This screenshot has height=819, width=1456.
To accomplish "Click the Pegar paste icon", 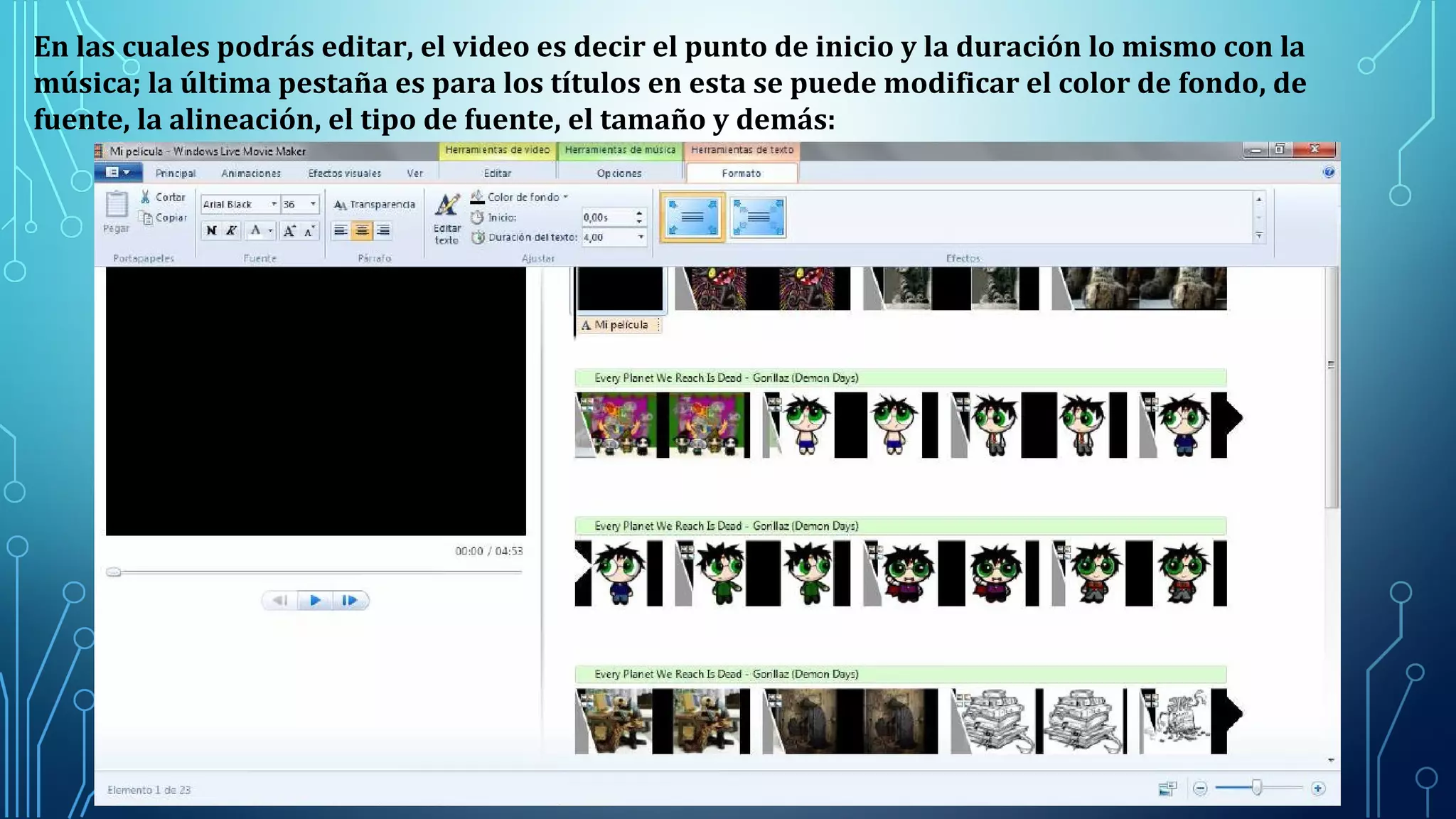I will pos(117,205).
